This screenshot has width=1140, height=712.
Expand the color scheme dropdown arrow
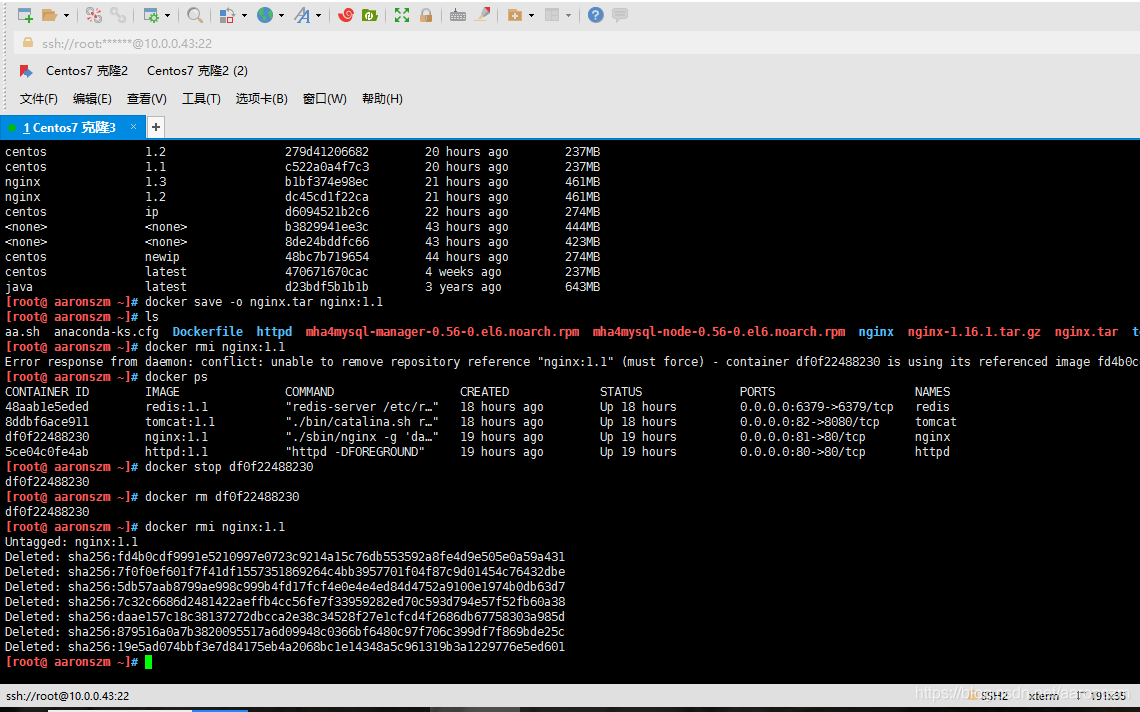click(244, 15)
